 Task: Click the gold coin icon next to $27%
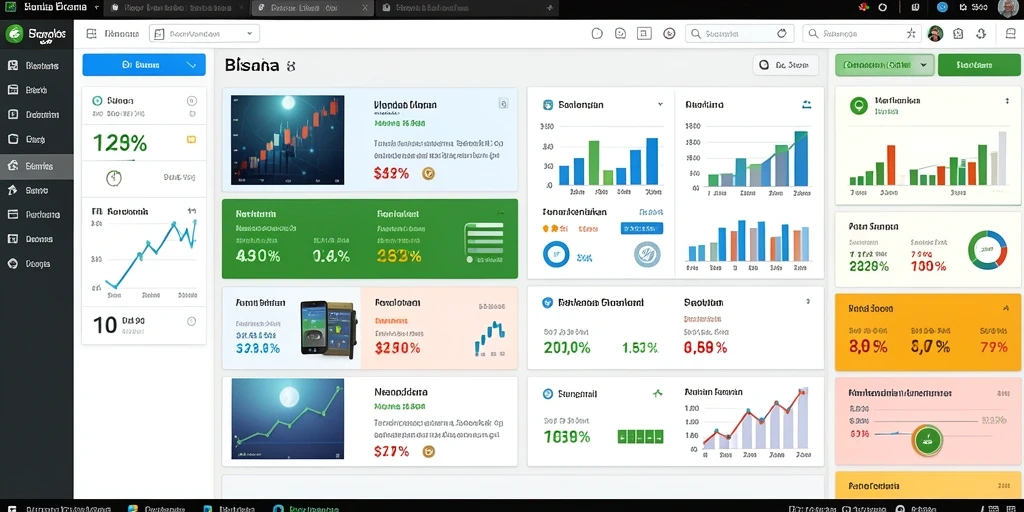pos(428,451)
